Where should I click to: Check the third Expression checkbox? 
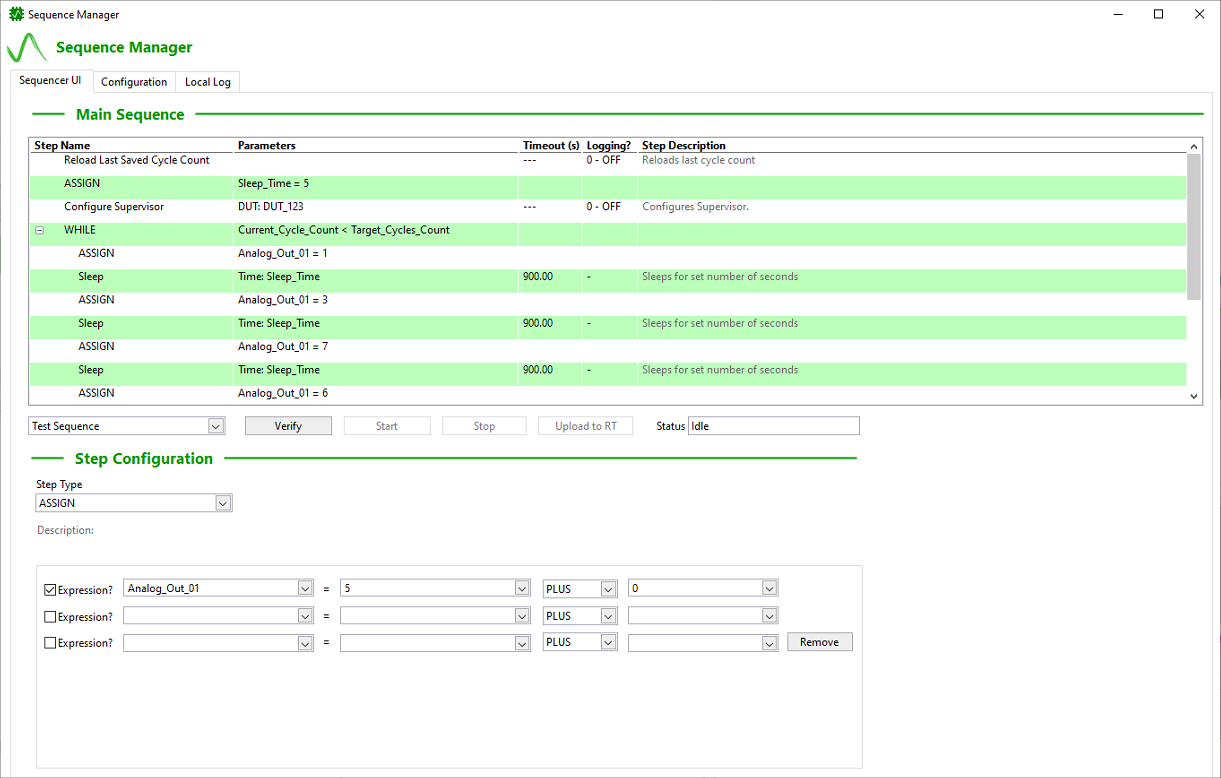51,643
